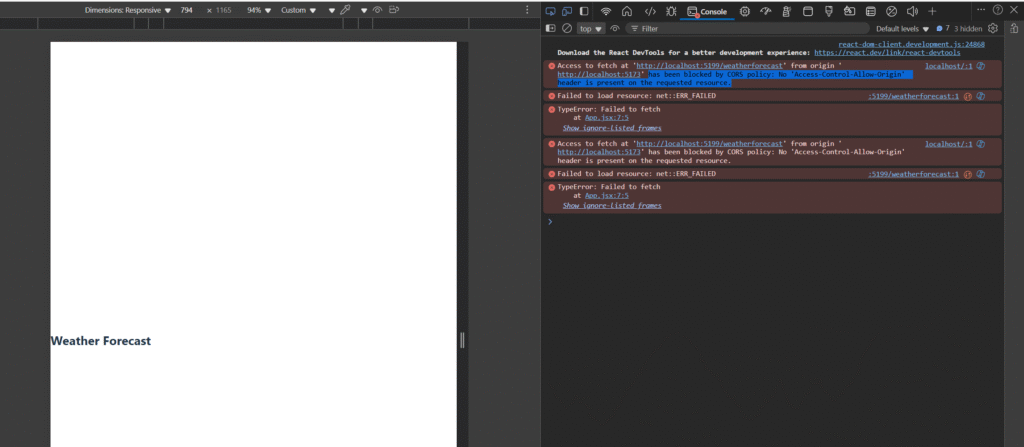Open the Network conditions wifi icon tool
This screenshot has width=1024, height=447.
pyautogui.click(x=606, y=11)
